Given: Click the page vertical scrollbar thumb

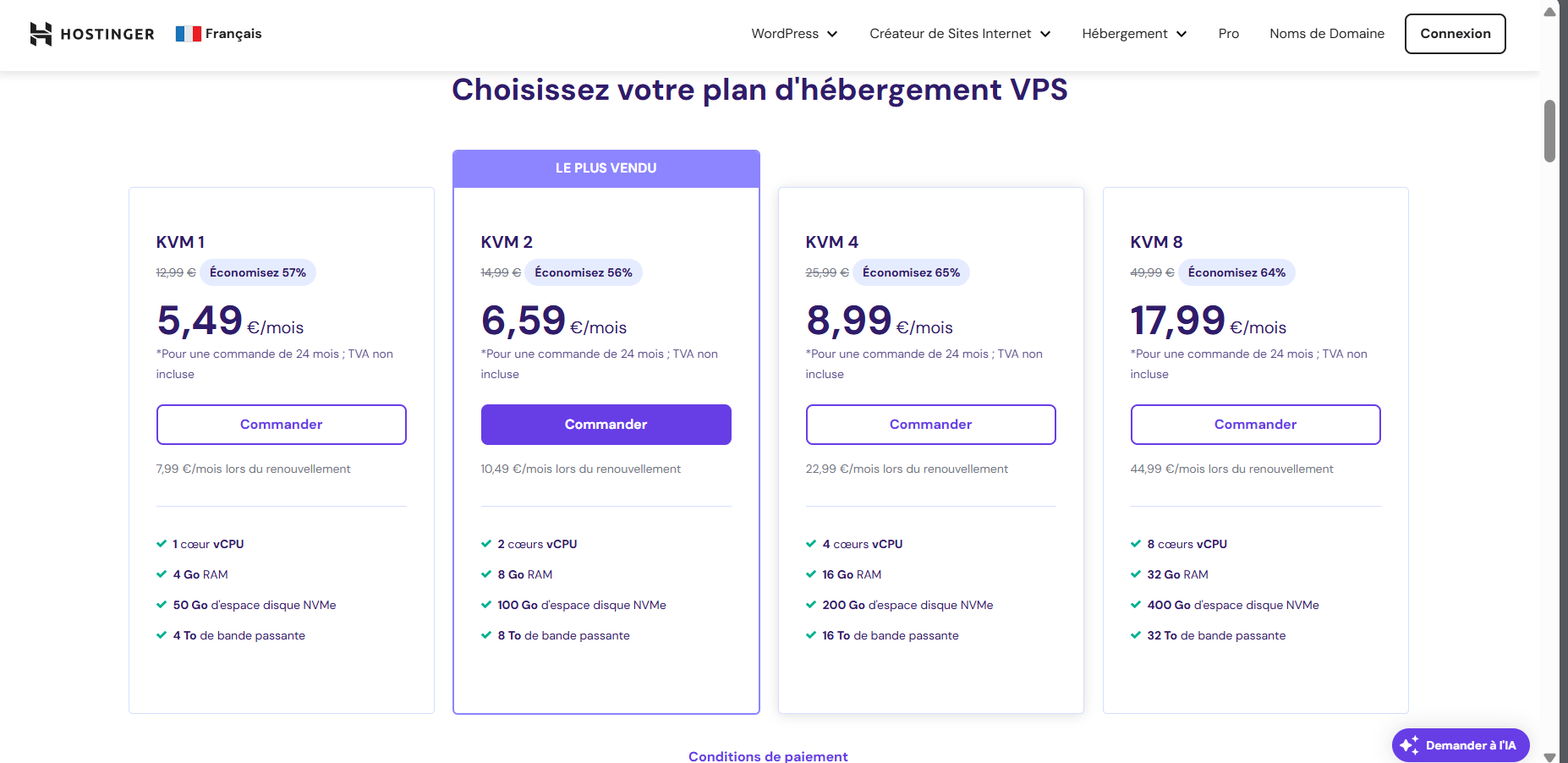Looking at the screenshot, I should coord(1549,131).
